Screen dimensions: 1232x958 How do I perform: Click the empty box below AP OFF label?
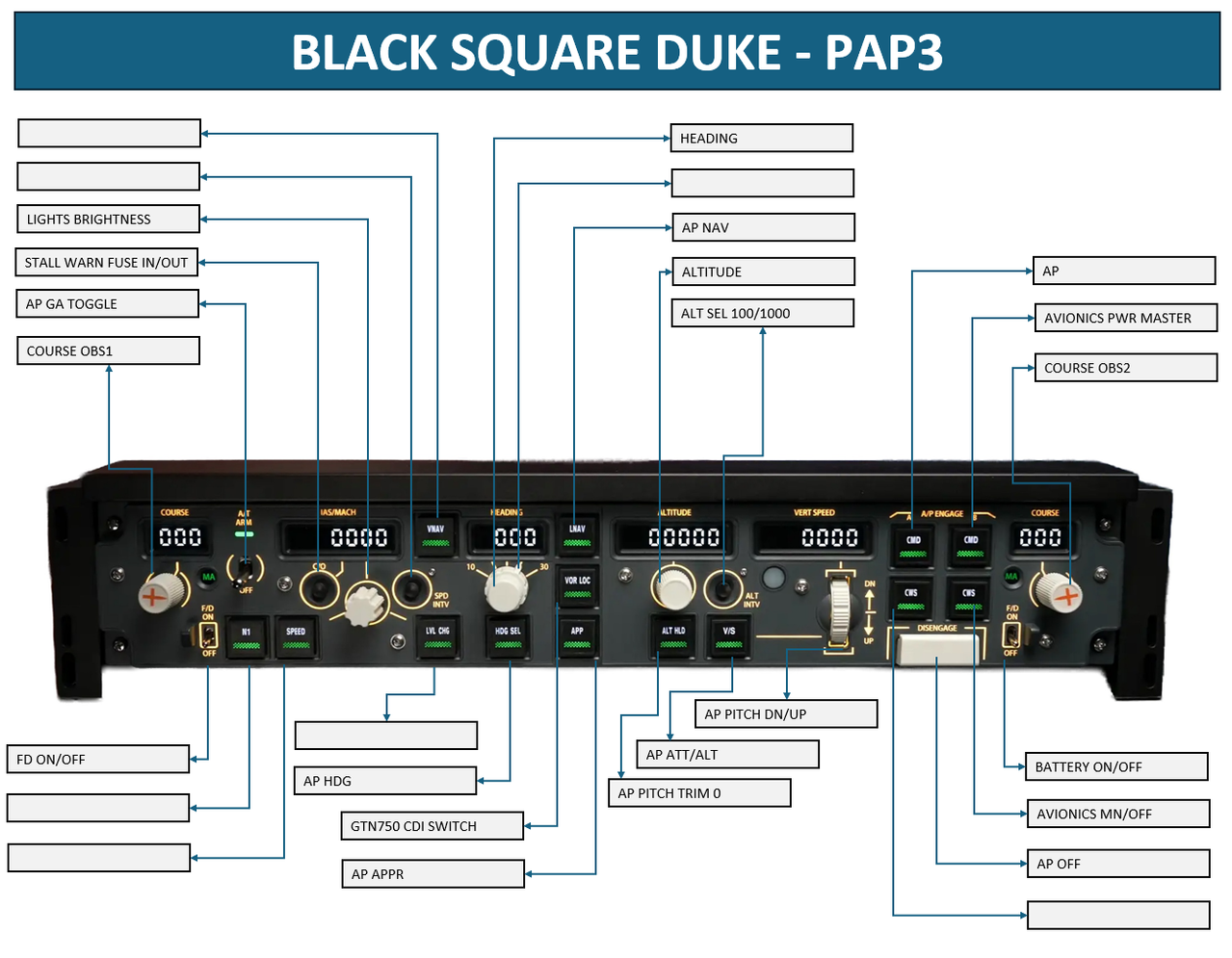pyautogui.click(x=1118, y=915)
